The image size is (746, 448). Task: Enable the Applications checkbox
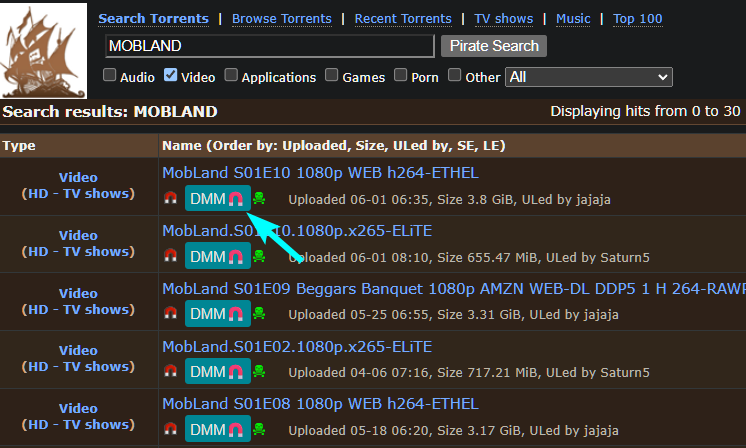tap(231, 75)
